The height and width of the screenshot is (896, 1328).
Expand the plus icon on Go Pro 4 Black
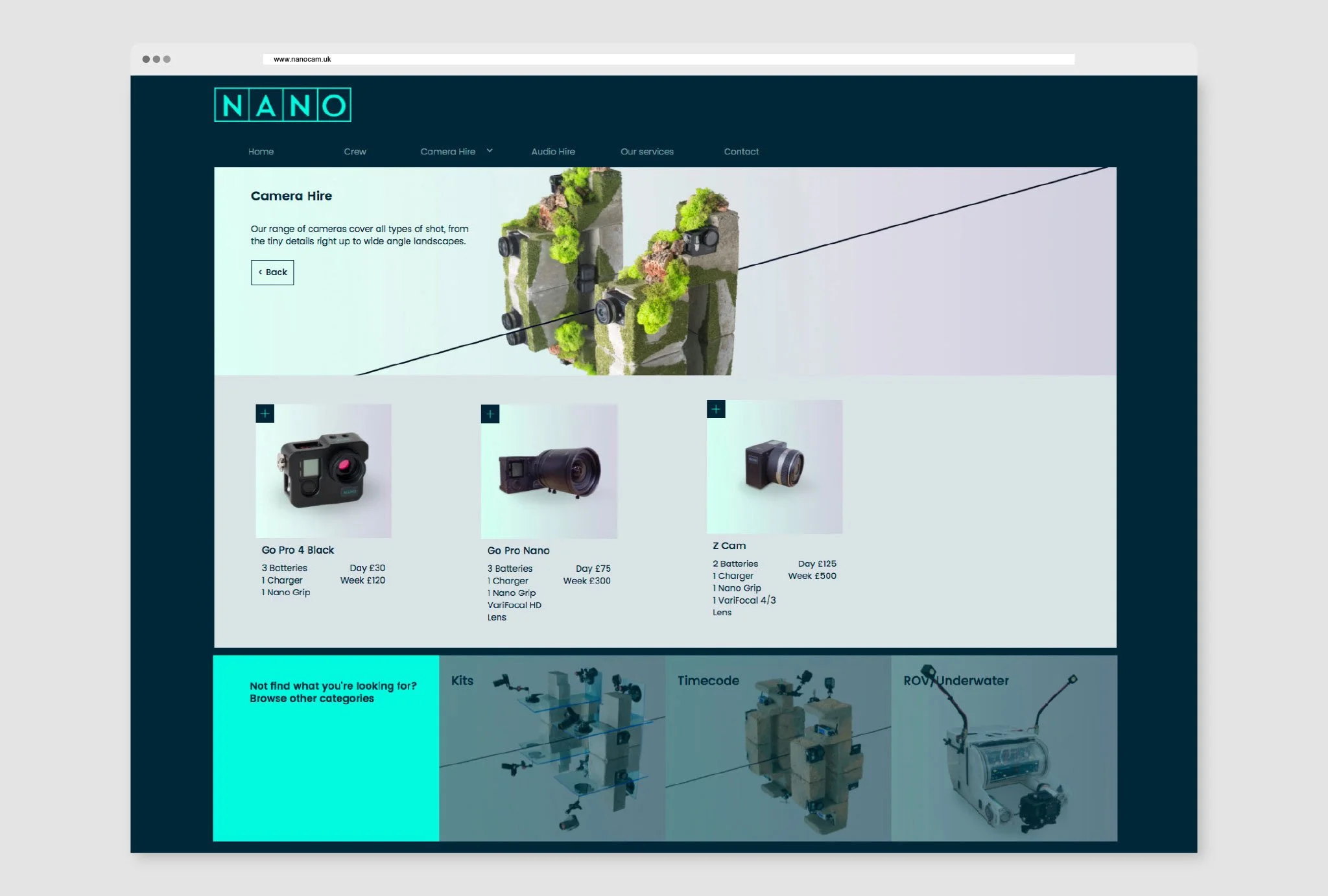click(265, 414)
